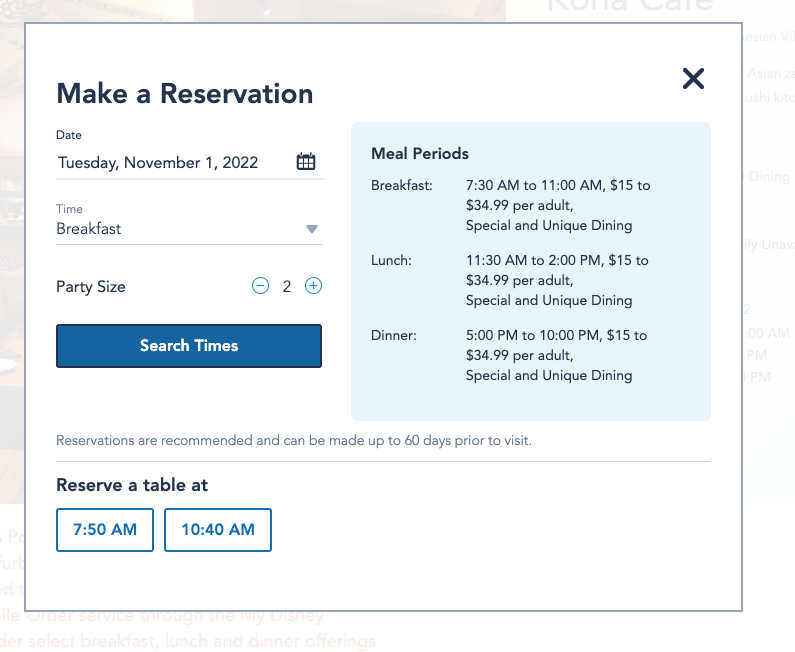Decrease party size with minus icon
Image resolution: width=795 pixels, height=652 pixels.
click(x=261, y=286)
